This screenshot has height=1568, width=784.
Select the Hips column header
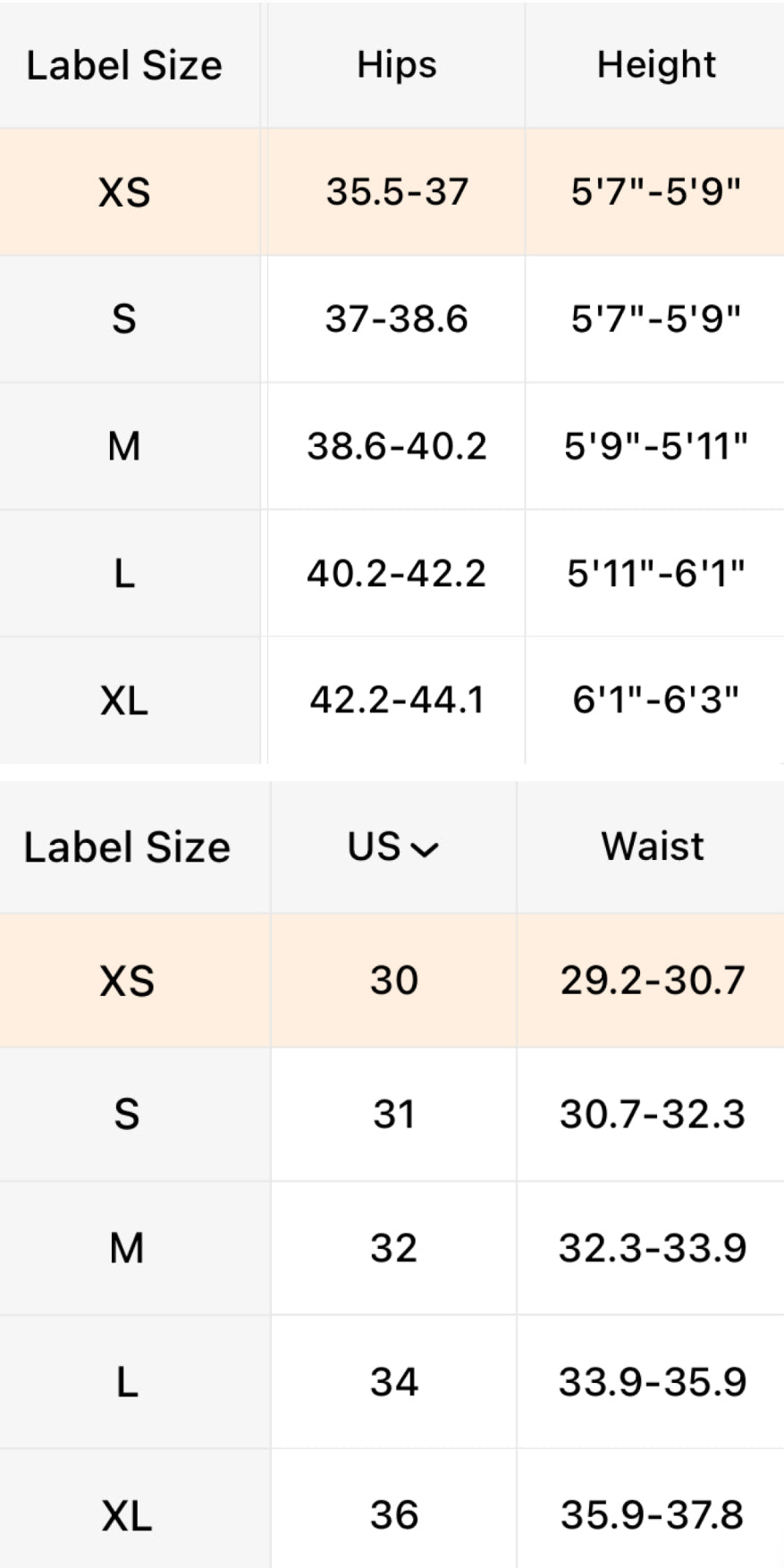pos(396,65)
